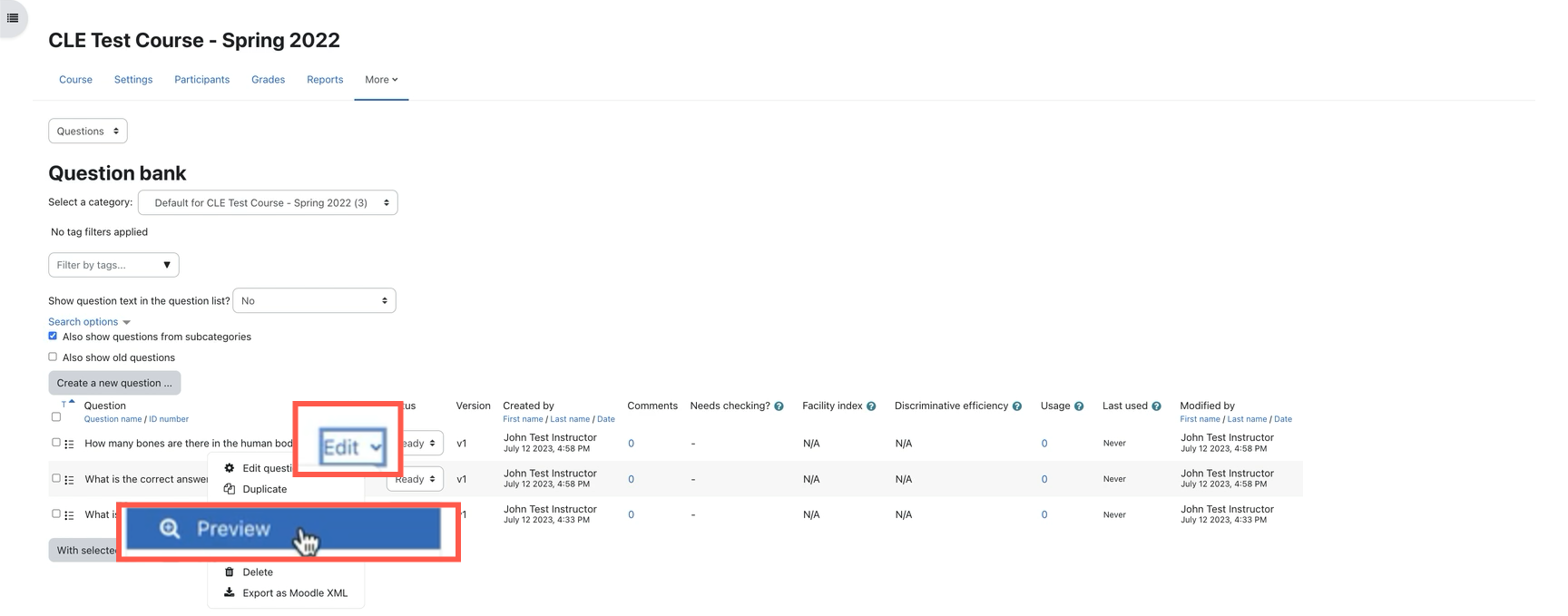Sort Modified by column by Date
This screenshot has height=616, width=1568.
click(x=1283, y=419)
